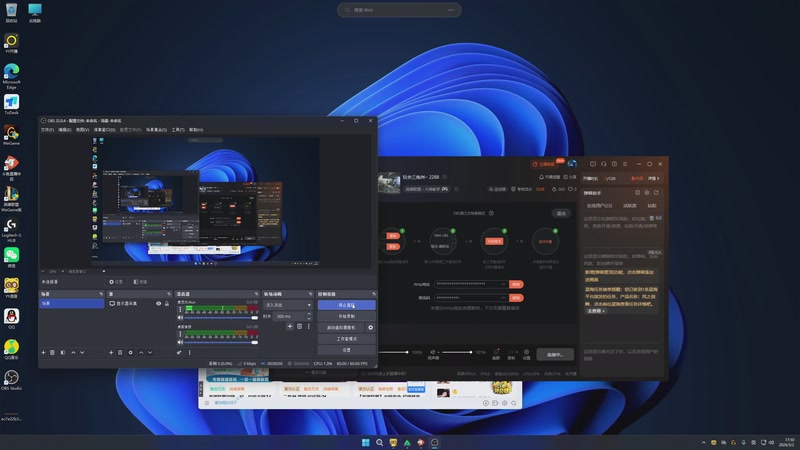Delete selected source with trash icon
The image size is (800, 450).
[x=120, y=353]
